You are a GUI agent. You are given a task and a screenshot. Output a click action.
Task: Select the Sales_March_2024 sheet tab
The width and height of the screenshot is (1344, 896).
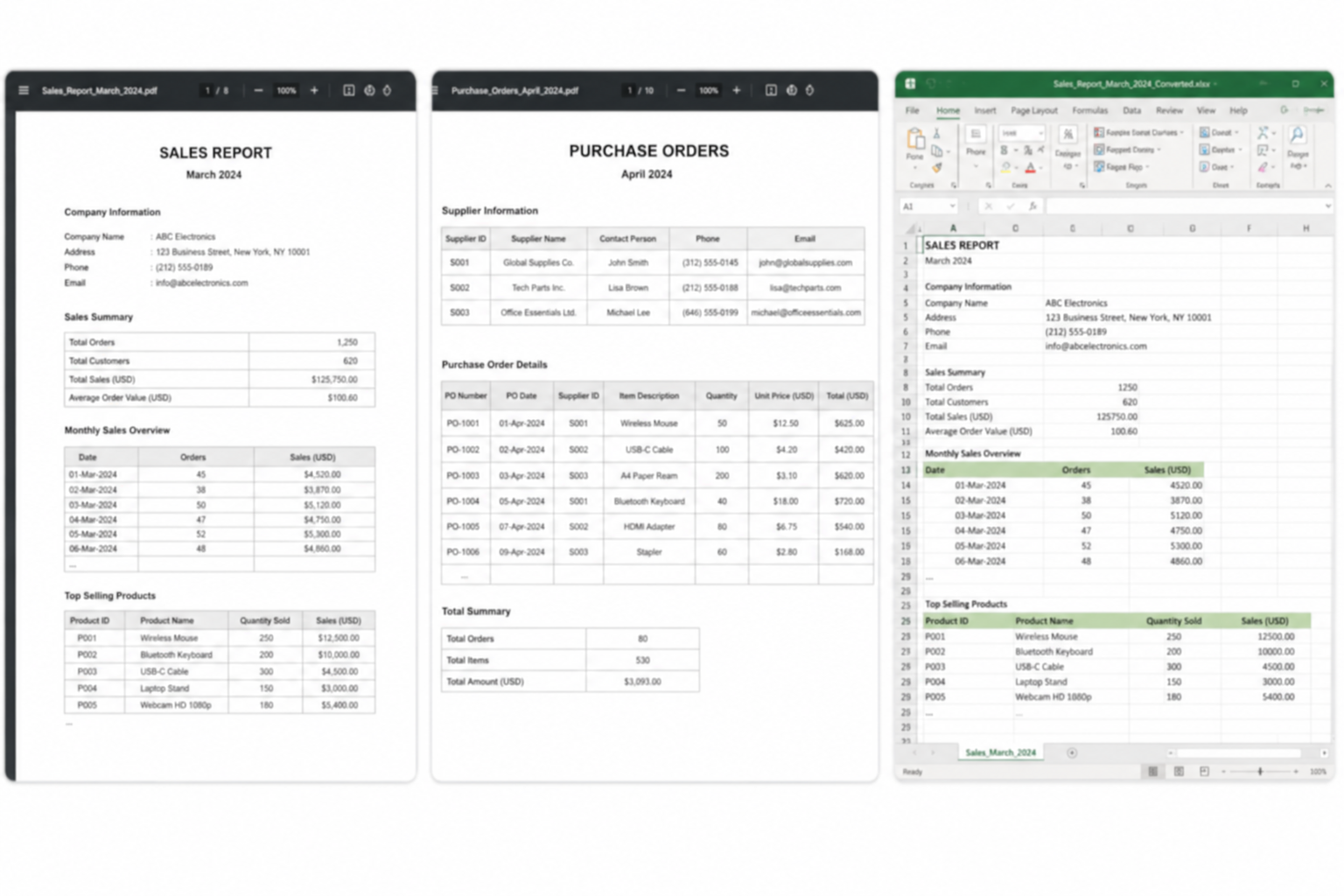1000,752
